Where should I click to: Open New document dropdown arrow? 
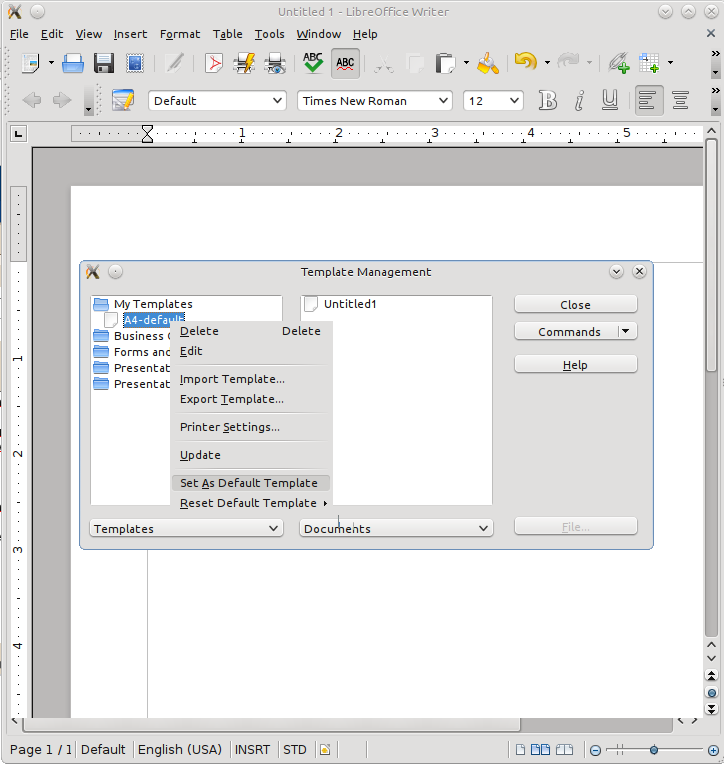(x=51, y=63)
